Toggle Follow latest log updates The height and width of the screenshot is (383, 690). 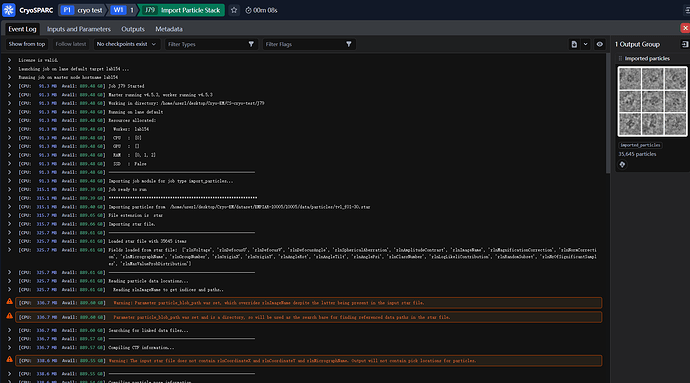70,44
